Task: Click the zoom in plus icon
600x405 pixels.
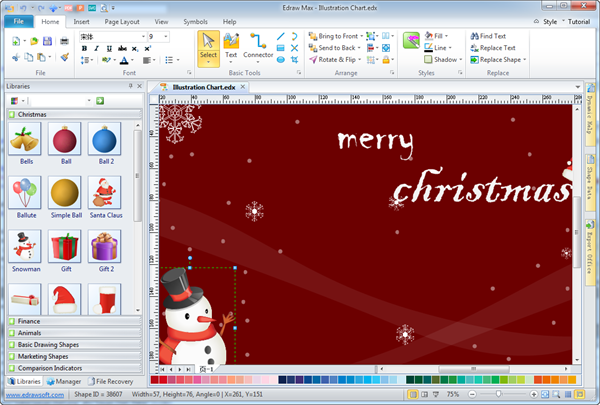Action: coord(534,394)
